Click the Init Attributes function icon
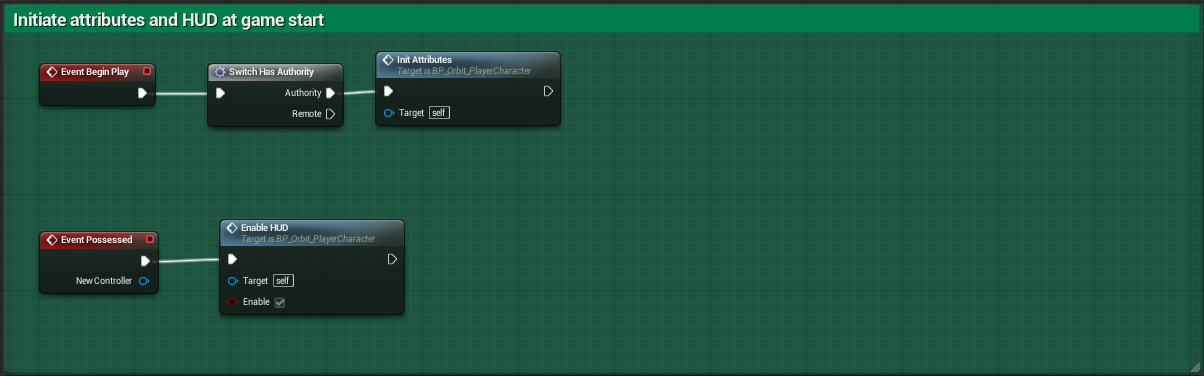 click(x=388, y=60)
